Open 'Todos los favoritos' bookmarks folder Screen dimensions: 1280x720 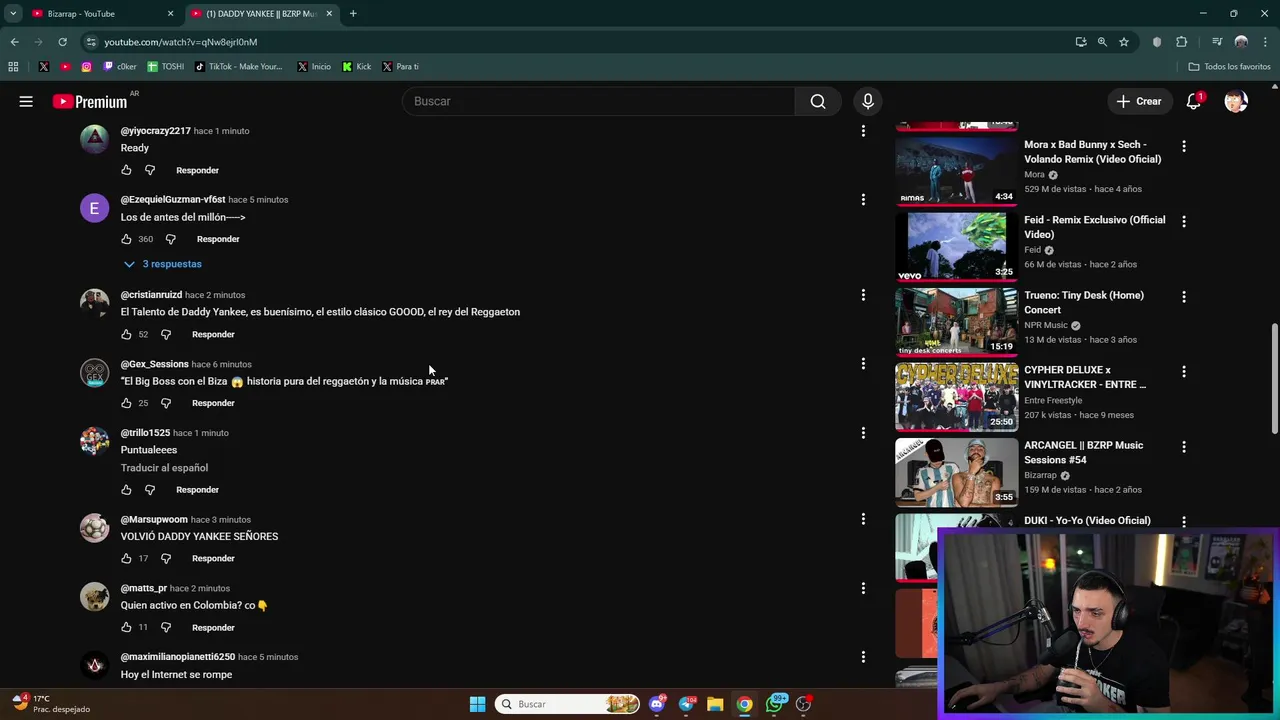pos(1229,67)
